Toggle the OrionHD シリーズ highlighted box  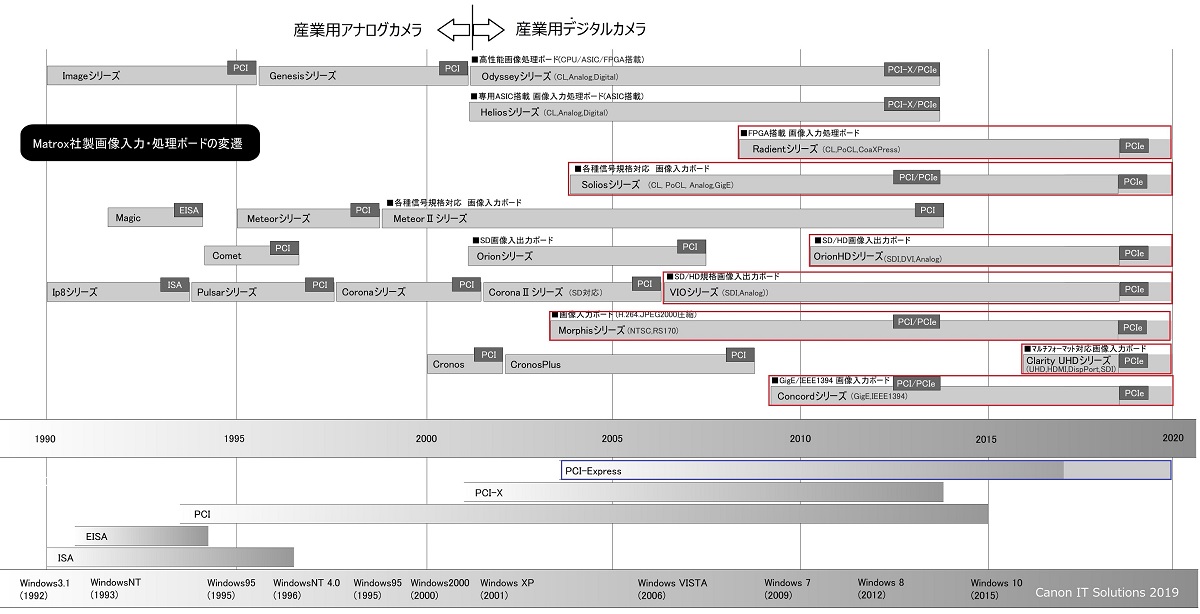pos(990,250)
